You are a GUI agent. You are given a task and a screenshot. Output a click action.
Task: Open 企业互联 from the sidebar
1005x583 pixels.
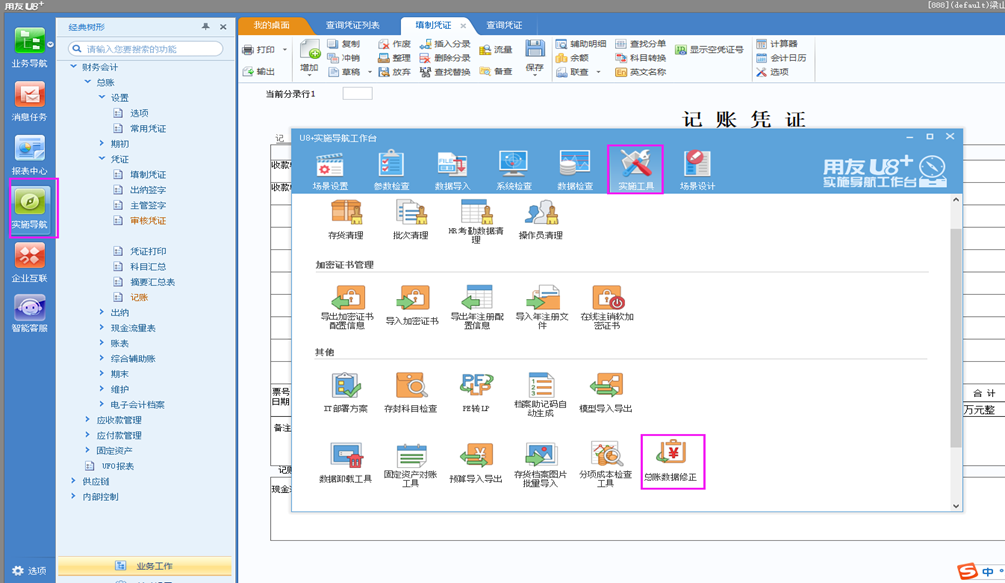click(29, 263)
